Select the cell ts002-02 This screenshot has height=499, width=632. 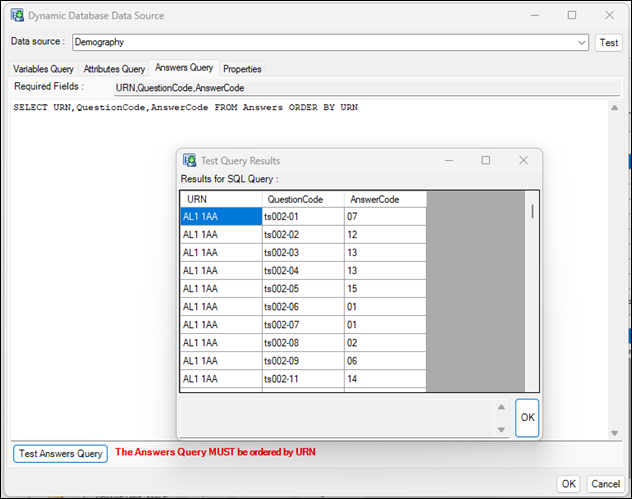pyautogui.click(x=303, y=235)
